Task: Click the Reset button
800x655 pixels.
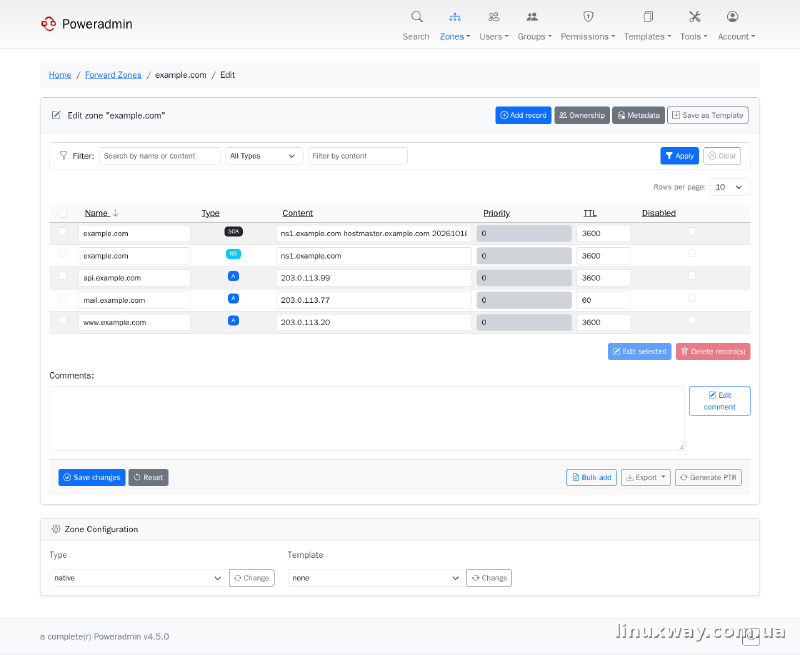Action: (148, 477)
